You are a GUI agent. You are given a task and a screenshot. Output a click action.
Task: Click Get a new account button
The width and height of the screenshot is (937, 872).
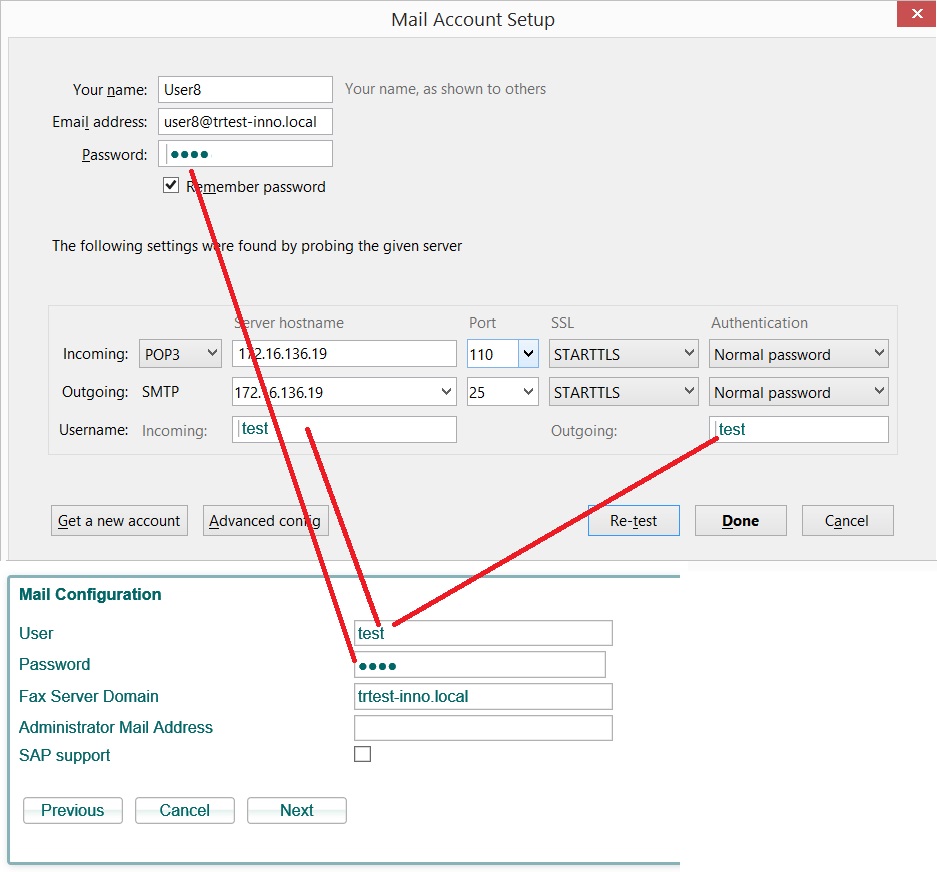pyautogui.click(x=119, y=520)
